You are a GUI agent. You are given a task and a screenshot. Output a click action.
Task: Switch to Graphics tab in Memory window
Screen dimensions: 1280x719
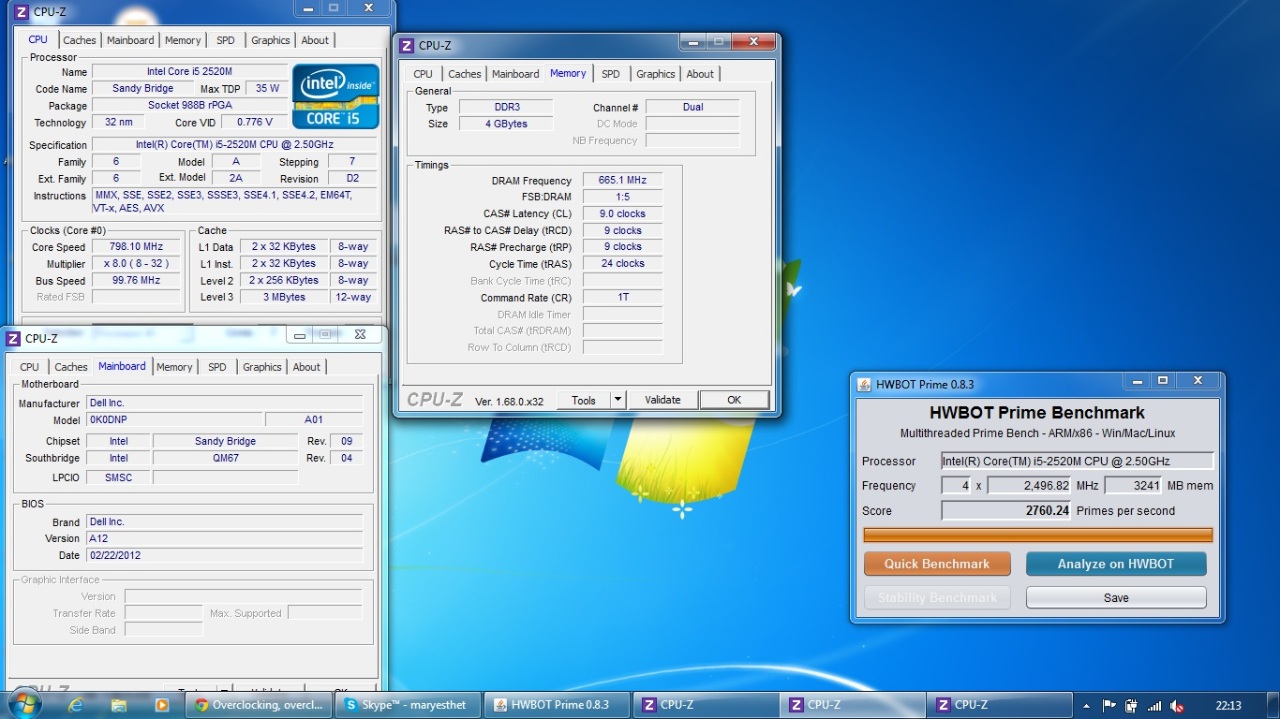coord(655,74)
